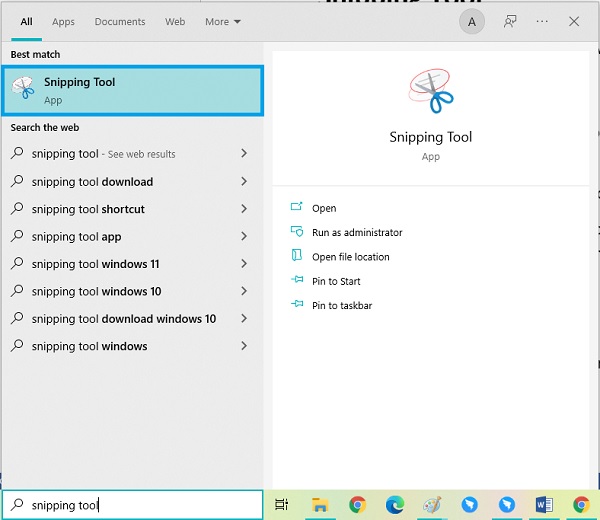This screenshot has height=520, width=600.
Task: Open Snipping Tool best match result
Action: point(132,91)
